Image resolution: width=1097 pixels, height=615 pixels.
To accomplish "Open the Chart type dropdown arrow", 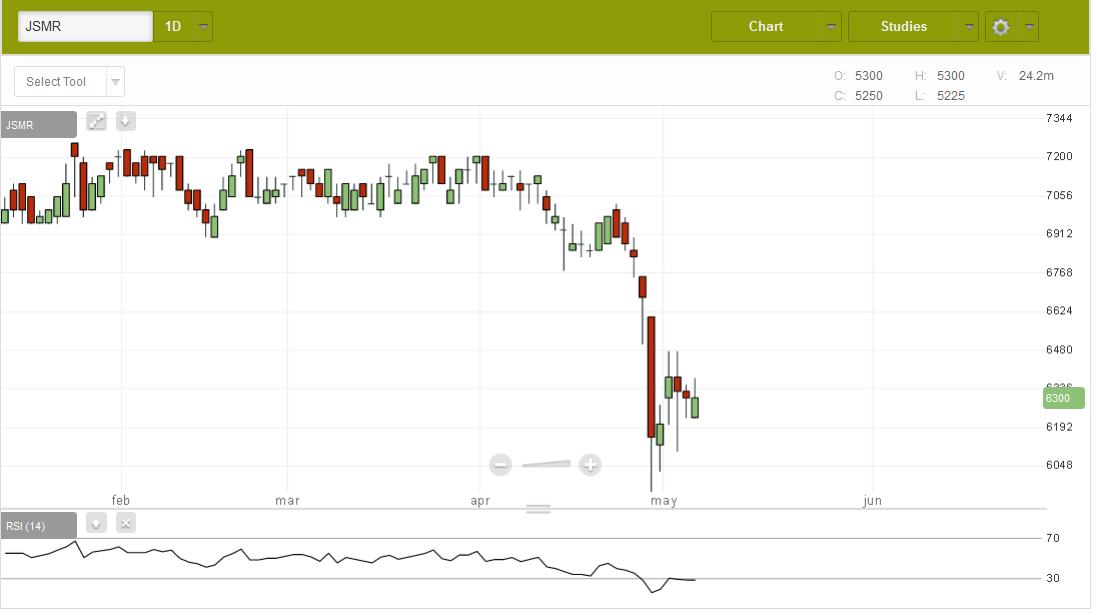I will tap(831, 27).
